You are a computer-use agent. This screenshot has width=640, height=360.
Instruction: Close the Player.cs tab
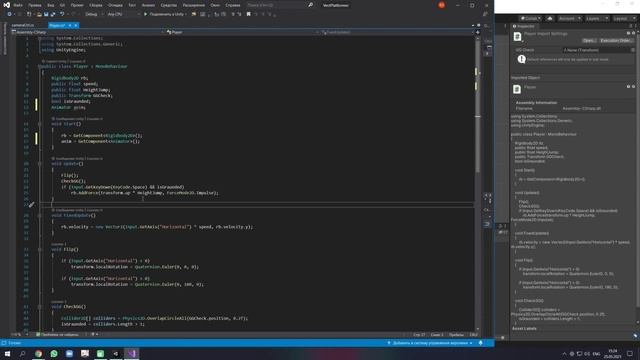point(76,25)
